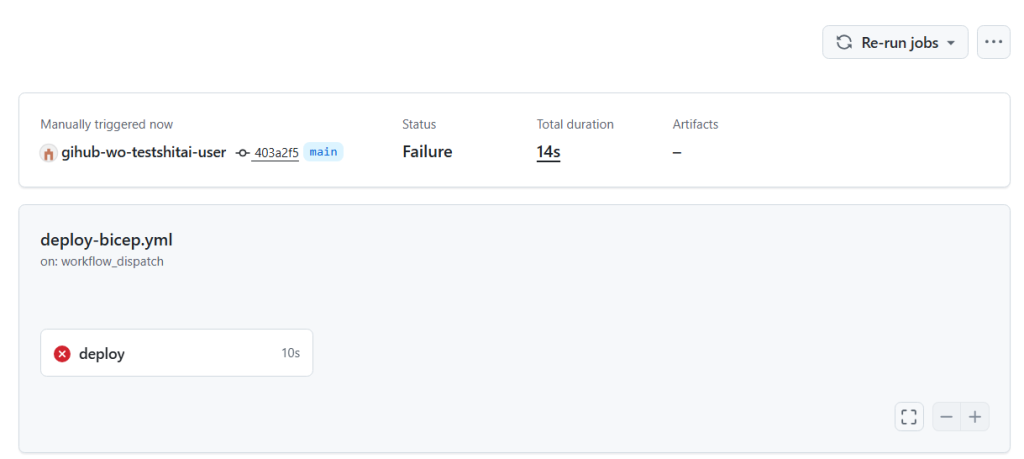Open commit 403a2f5 link

click(x=276, y=153)
